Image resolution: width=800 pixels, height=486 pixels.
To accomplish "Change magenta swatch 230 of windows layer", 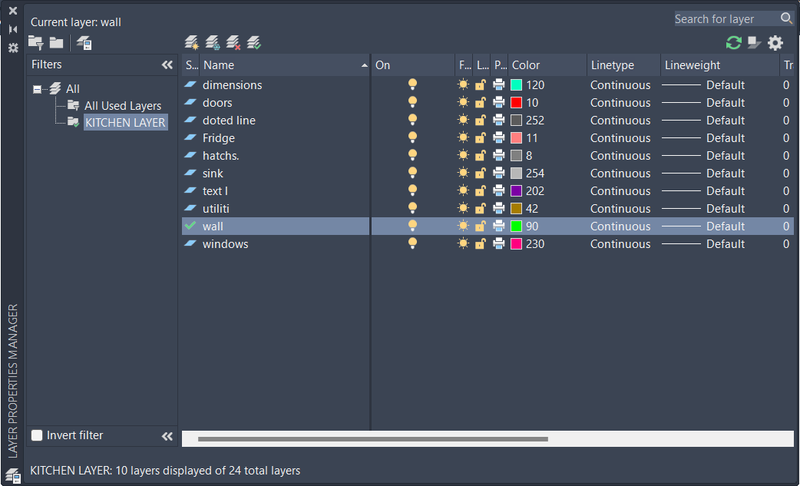I will [516, 244].
